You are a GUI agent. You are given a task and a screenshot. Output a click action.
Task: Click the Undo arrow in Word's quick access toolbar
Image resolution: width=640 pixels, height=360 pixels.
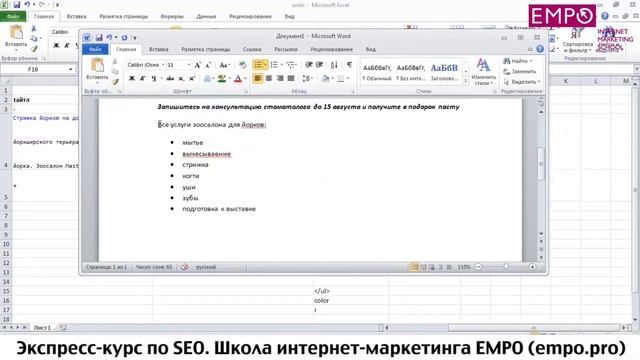coord(109,38)
